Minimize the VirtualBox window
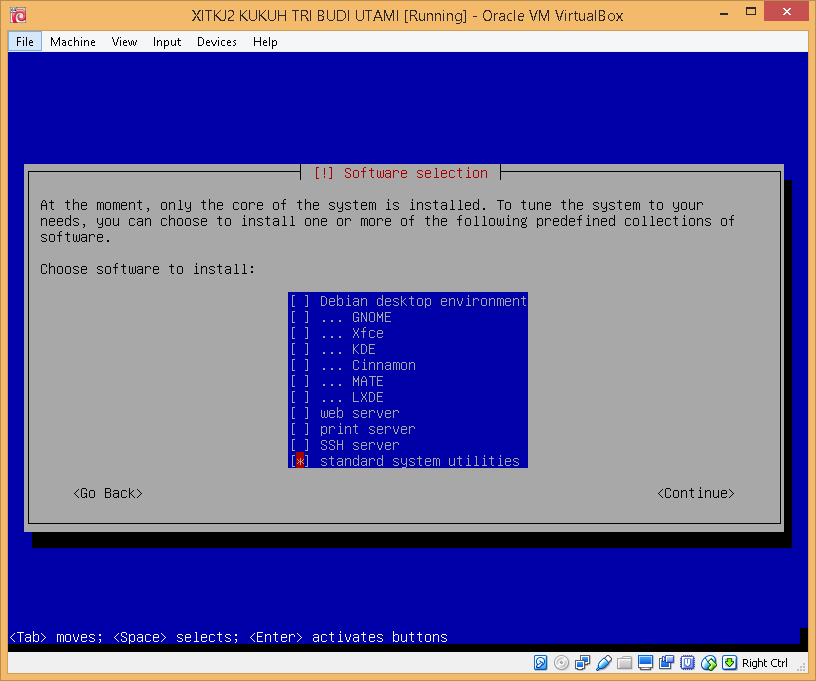This screenshot has width=816, height=681. tap(724, 12)
